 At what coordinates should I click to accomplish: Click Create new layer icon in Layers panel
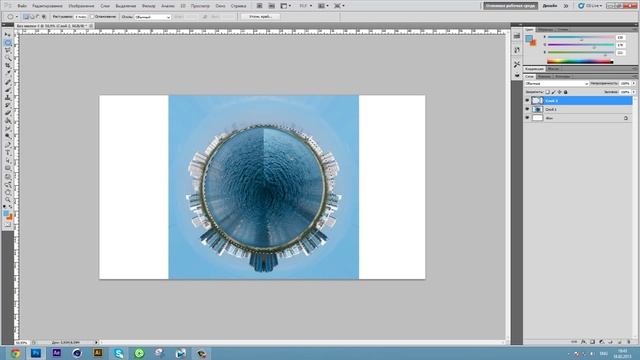[620, 342]
